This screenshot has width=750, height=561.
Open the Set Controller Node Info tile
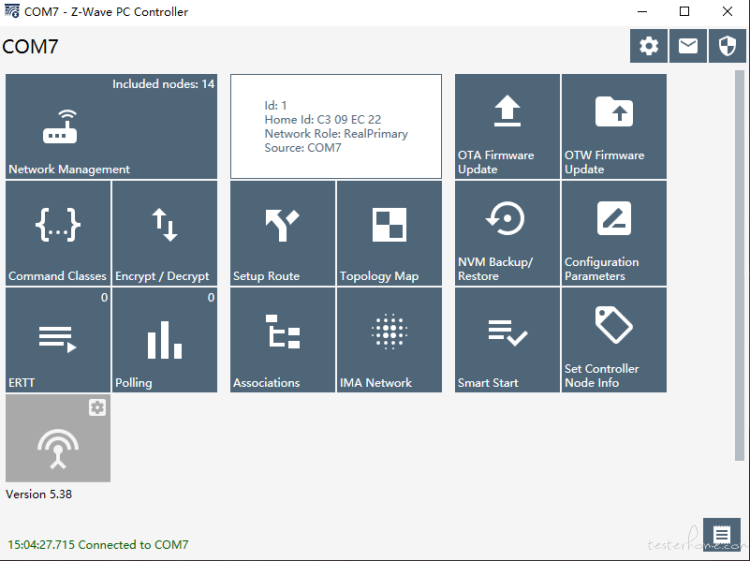tap(614, 340)
